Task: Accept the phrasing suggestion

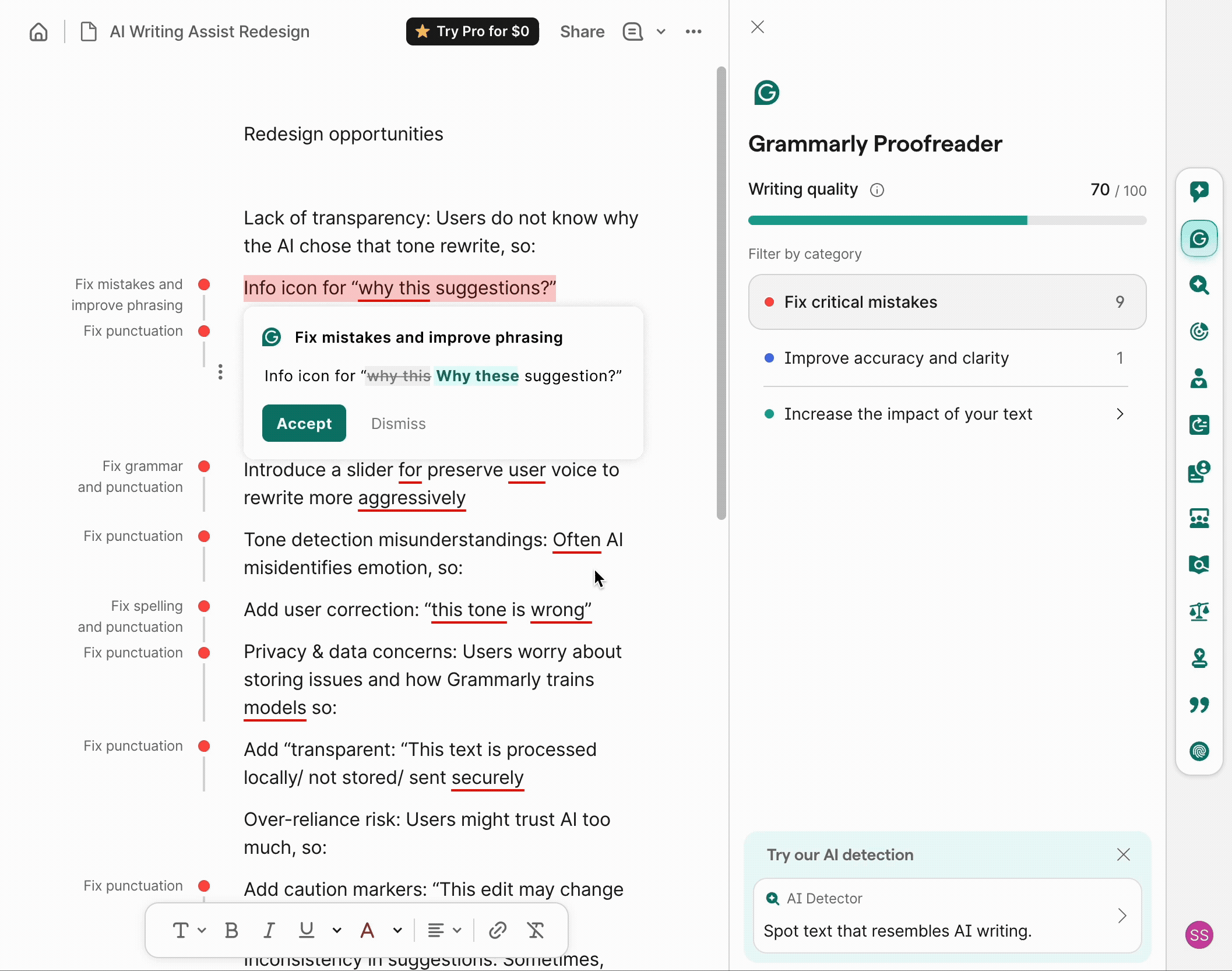Action: (304, 423)
